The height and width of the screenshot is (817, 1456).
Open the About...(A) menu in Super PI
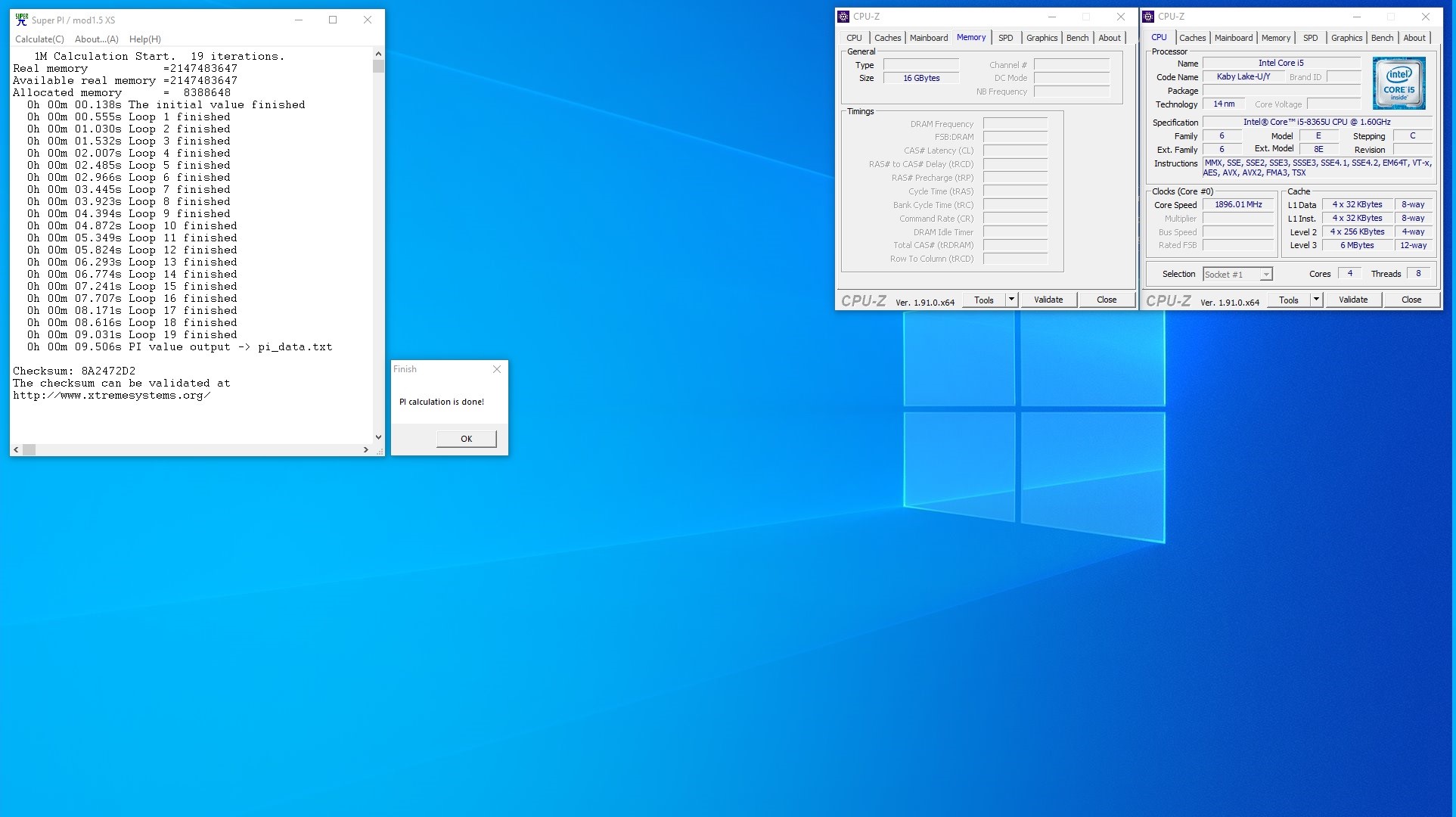point(96,39)
